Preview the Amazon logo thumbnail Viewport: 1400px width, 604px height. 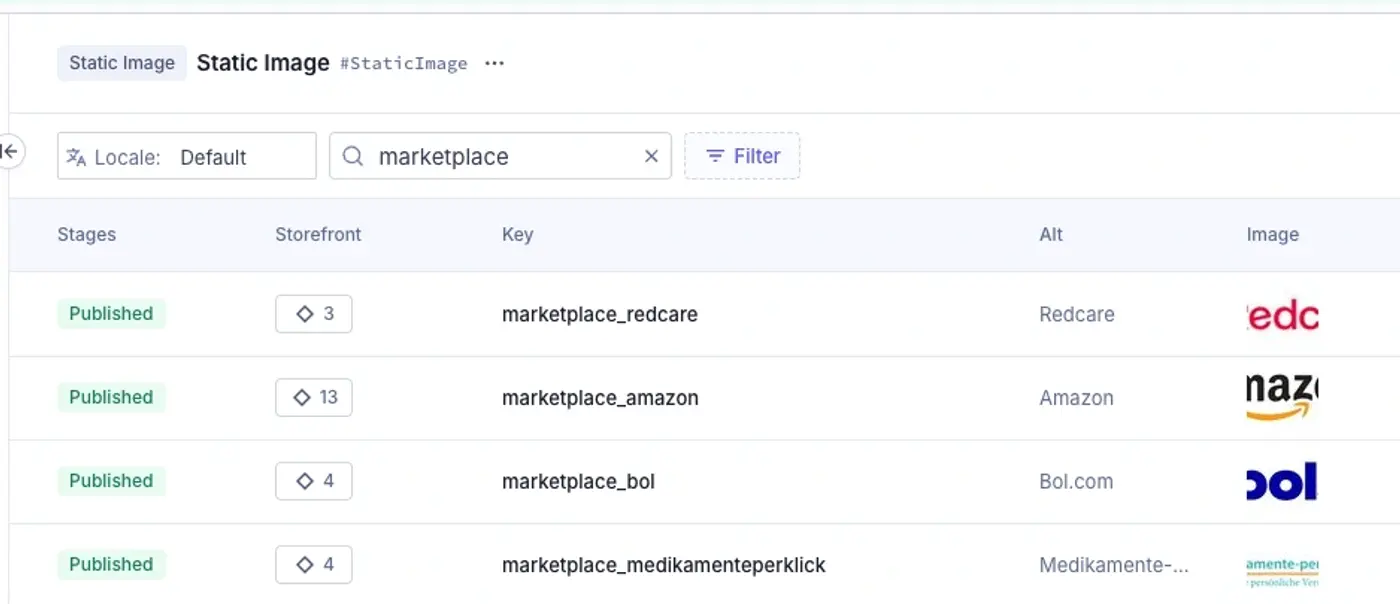[1282, 397]
